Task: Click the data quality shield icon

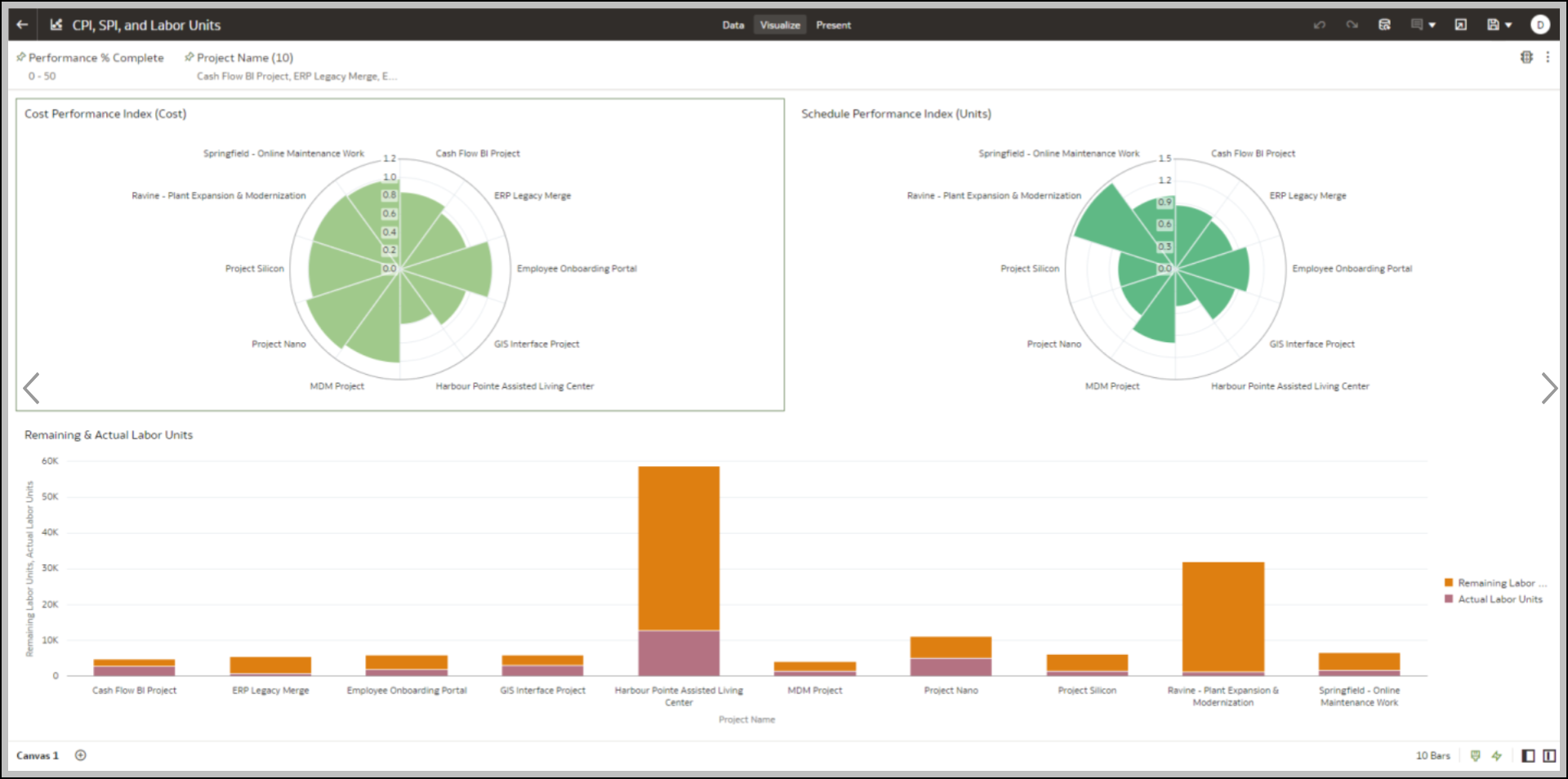Action: point(1475,755)
